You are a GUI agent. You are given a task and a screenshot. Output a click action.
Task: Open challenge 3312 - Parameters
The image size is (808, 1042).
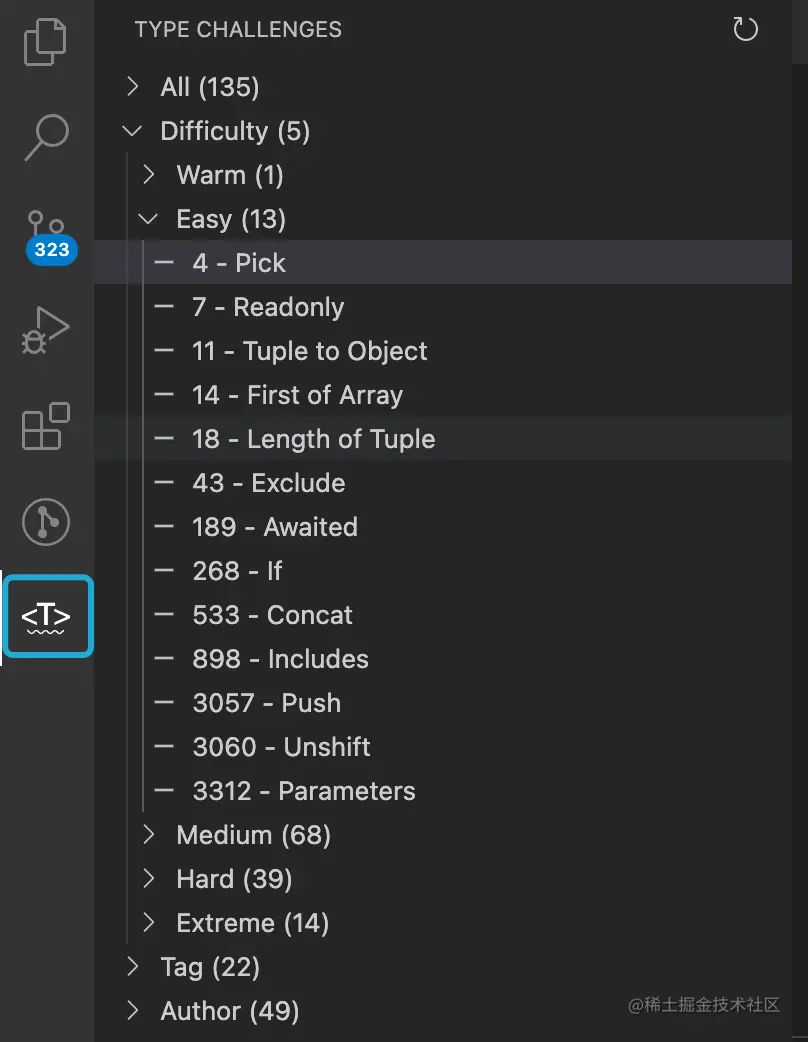point(303,791)
